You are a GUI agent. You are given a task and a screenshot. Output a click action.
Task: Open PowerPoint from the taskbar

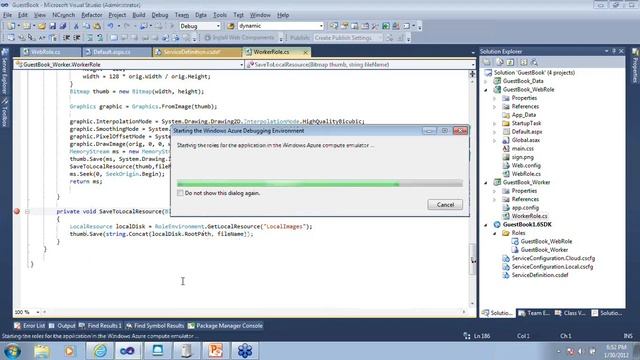pyautogui.click(x=215, y=351)
